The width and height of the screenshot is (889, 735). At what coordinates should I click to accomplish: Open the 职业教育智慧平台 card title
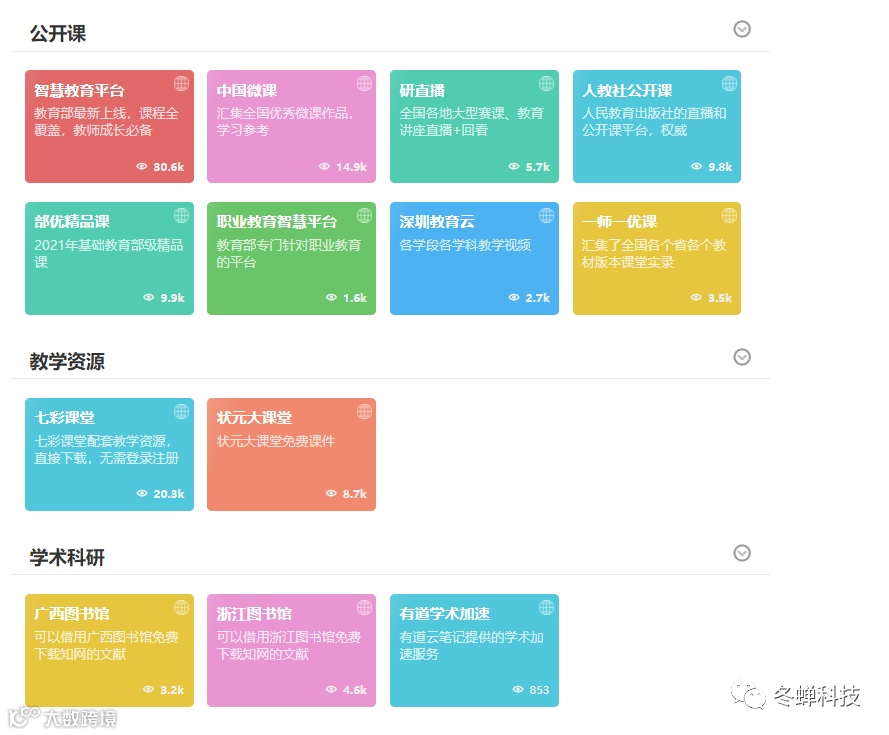coord(277,221)
